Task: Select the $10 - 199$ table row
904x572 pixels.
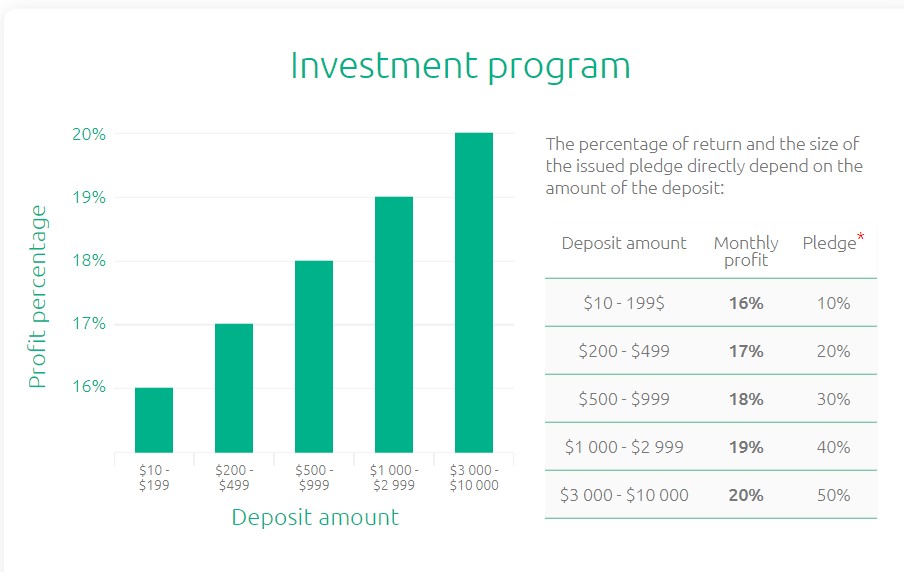Action: 711,303
